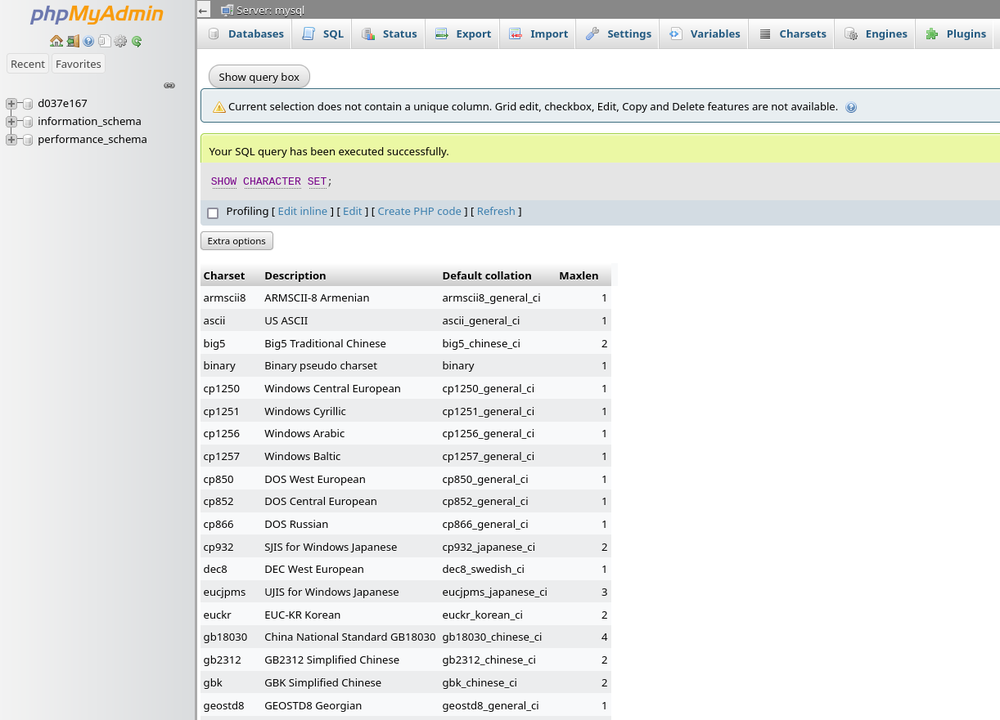Switch to the Databases tab

click(x=246, y=33)
